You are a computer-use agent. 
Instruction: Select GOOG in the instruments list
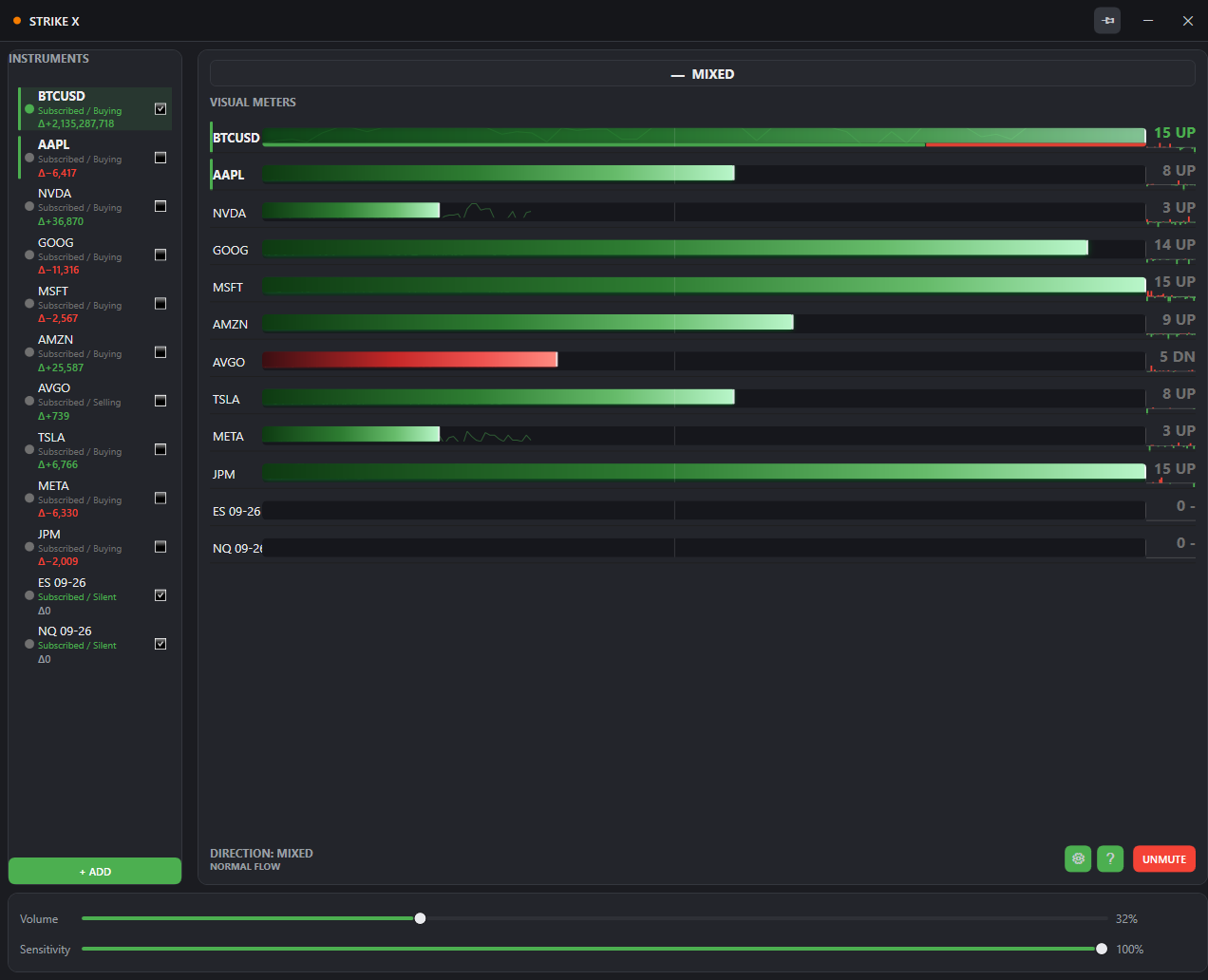tap(95, 255)
